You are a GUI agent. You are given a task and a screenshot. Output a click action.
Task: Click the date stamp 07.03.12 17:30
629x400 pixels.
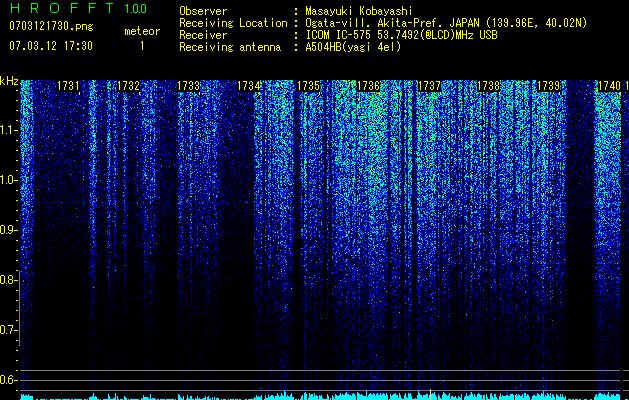tap(51, 46)
